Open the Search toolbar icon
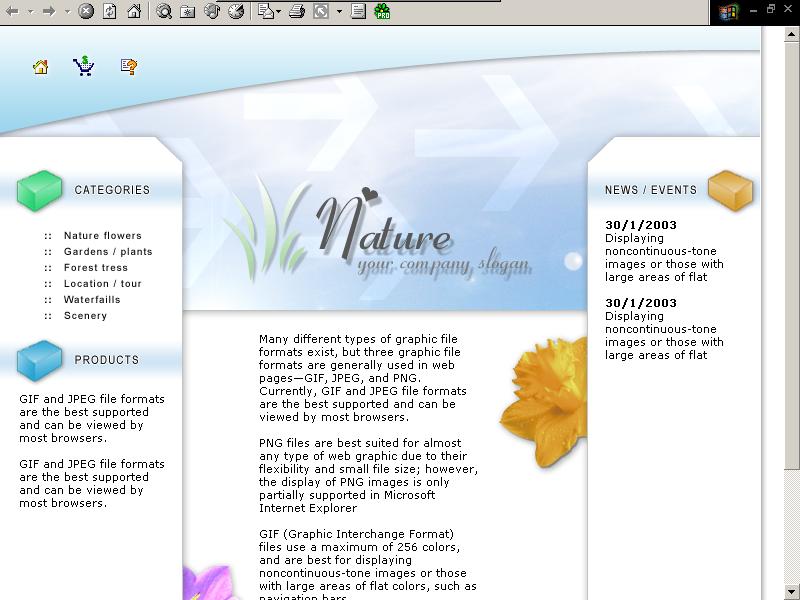800x600 pixels. click(x=164, y=11)
